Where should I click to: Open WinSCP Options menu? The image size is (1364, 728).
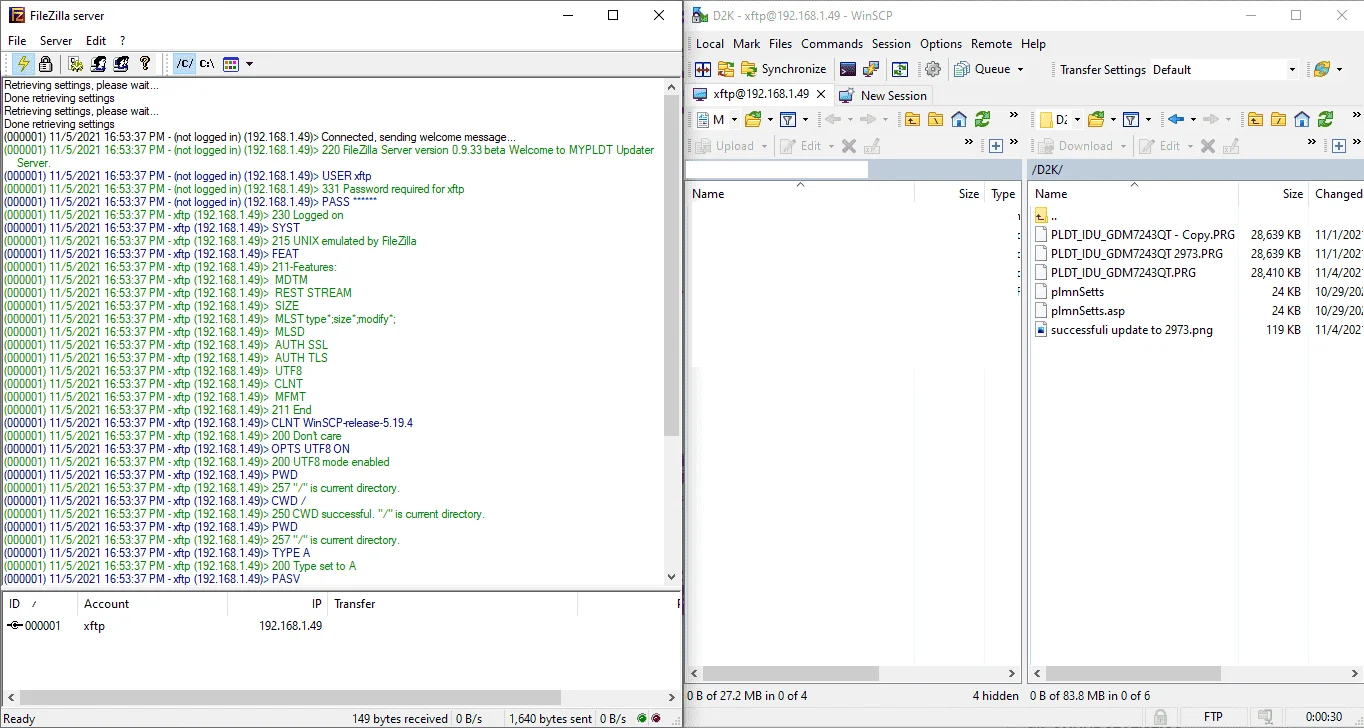(941, 44)
